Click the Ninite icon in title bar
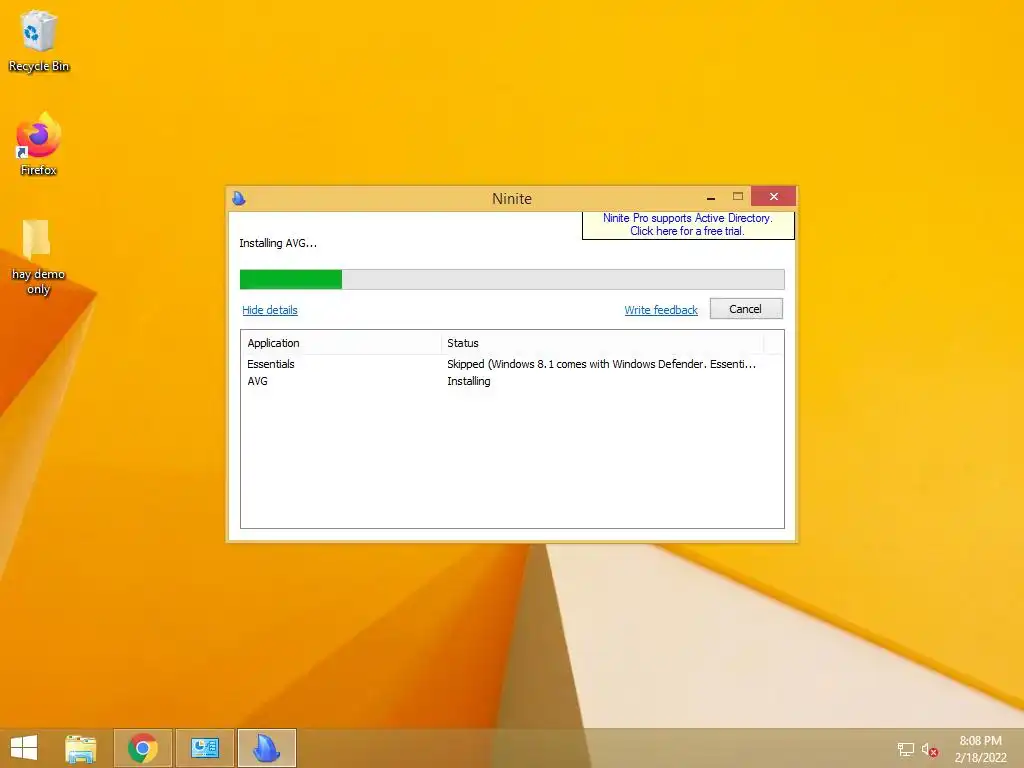This screenshot has height=768, width=1024. [x=239, y=198]
